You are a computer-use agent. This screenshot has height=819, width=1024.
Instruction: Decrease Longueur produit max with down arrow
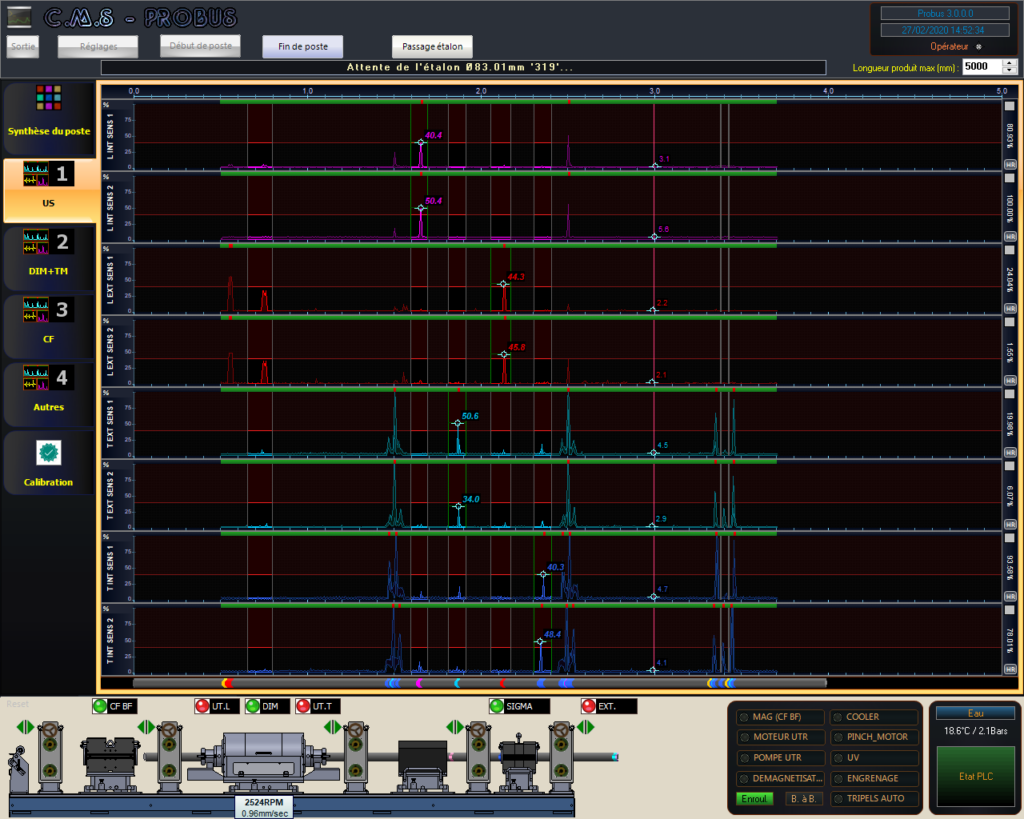click(x=1009, y=71)
